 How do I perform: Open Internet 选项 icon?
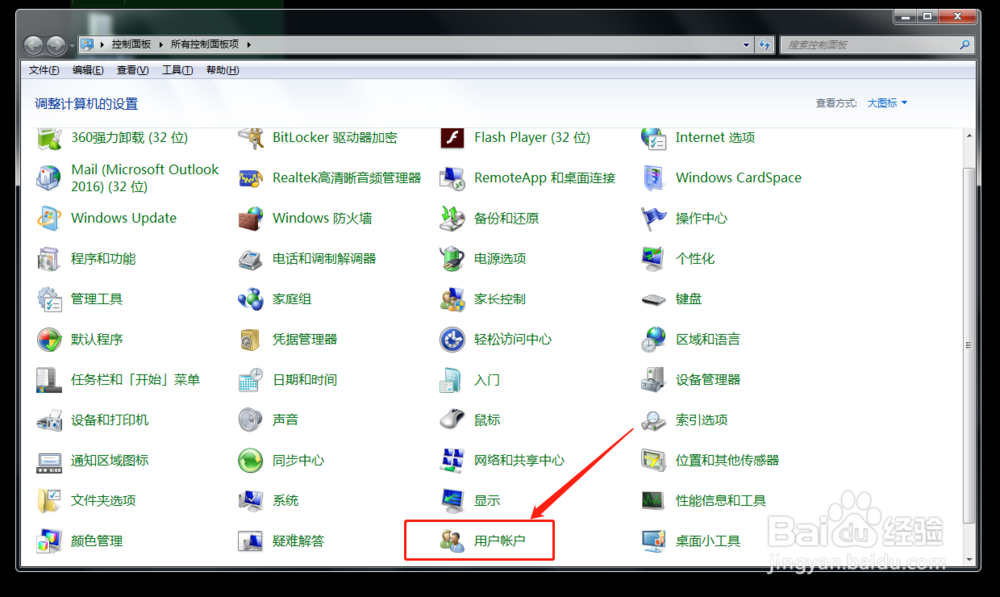[x=654, y=138]
